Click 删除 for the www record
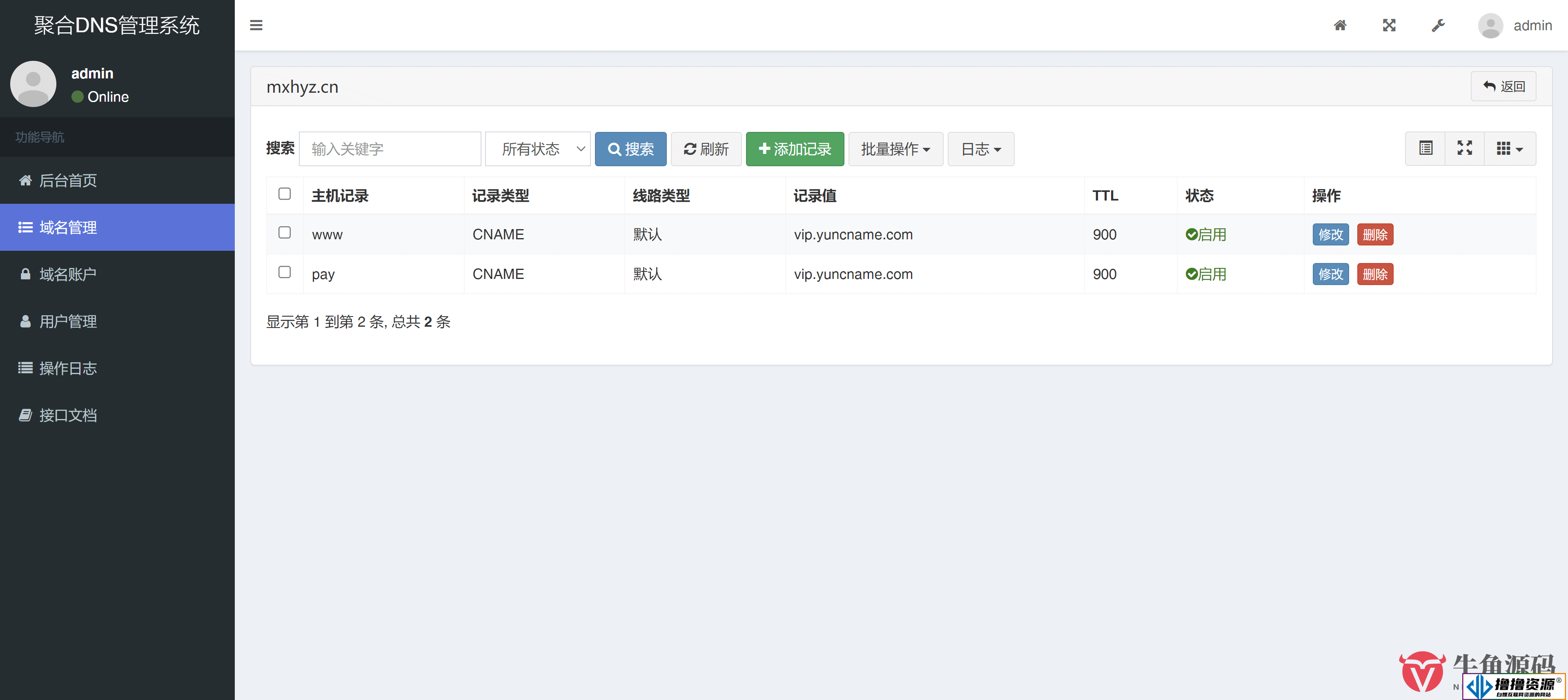 pyautogui.click(x=1374, y=234)
